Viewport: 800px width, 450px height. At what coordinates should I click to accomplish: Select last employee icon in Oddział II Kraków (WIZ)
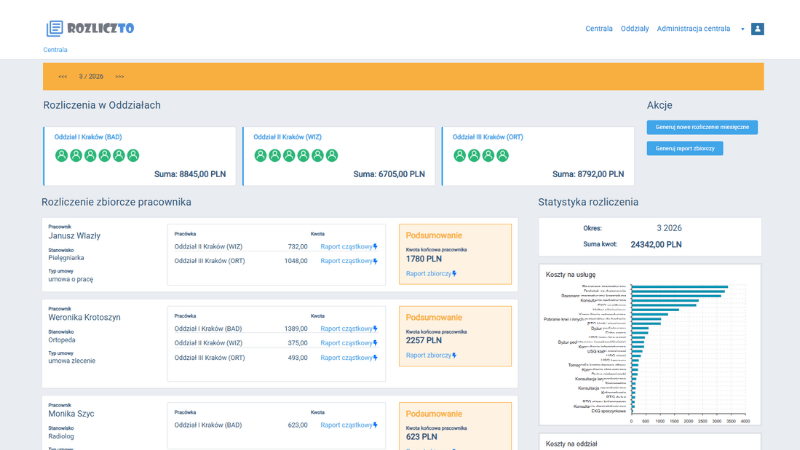point(332,155)
